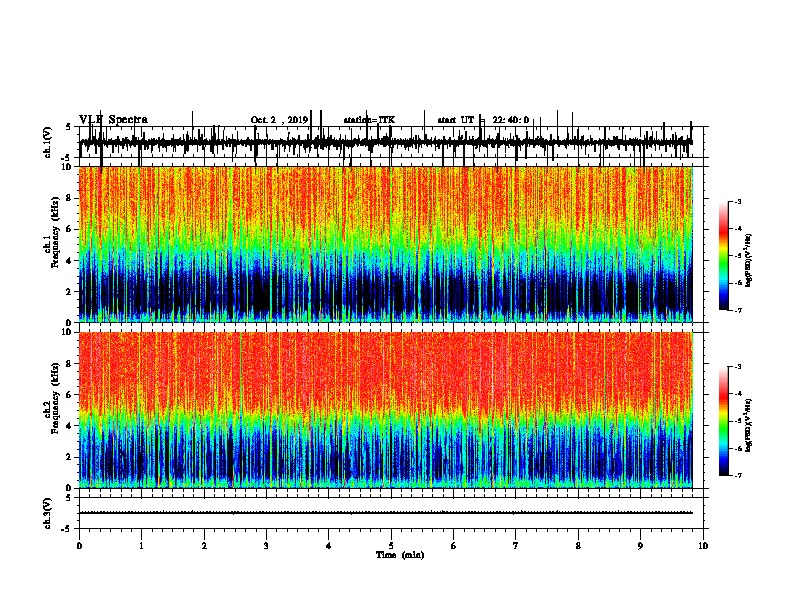The height and width of the screenshot is (612, 792).
Task: Click time axis tick label "5"
Action: (391, 546)
